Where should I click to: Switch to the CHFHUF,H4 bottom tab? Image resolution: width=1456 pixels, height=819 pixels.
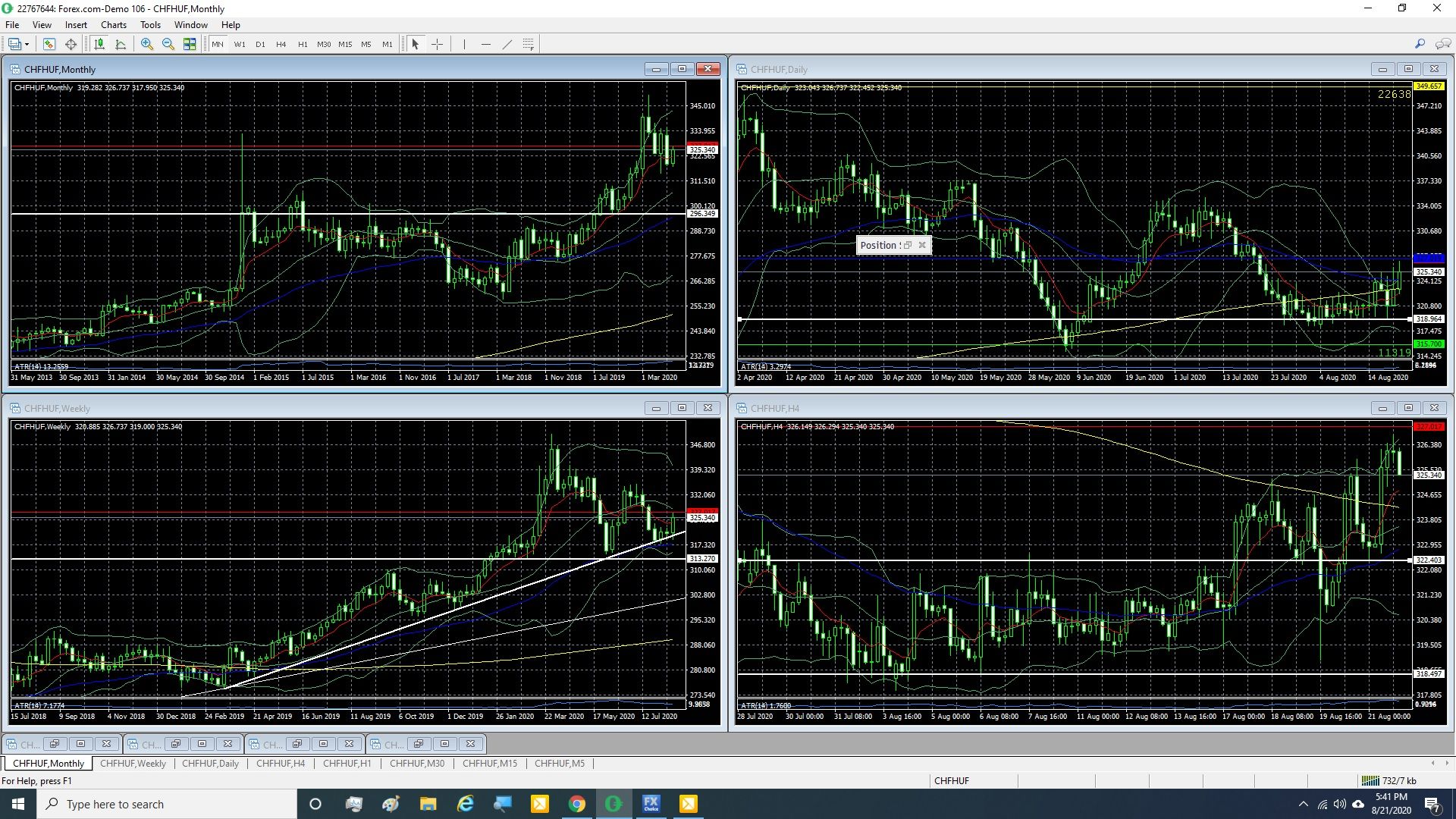point(281,764)
